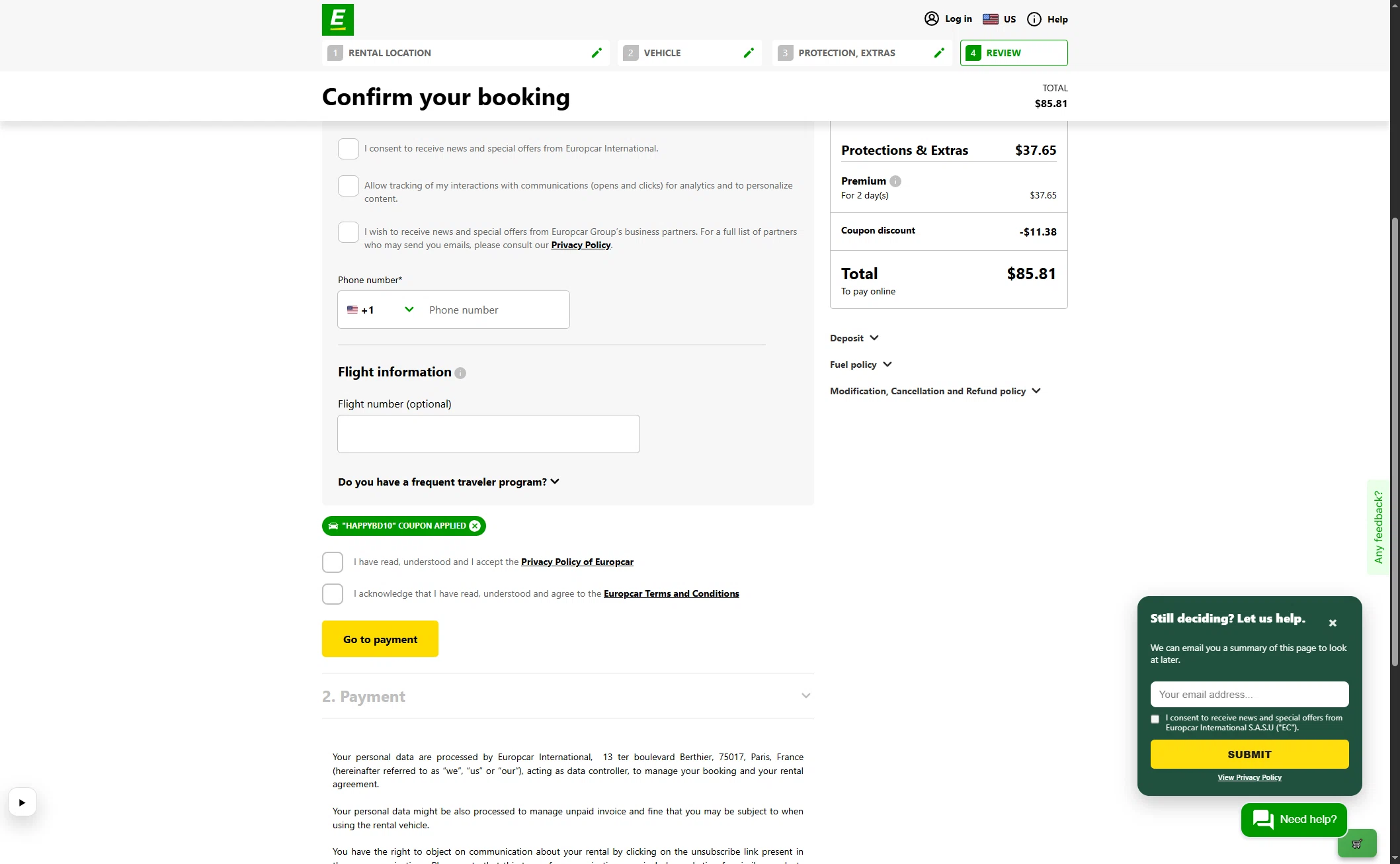This screenshot has width=1400, height=864.
Task: Click Go to payment button
Action: (380, 639)
